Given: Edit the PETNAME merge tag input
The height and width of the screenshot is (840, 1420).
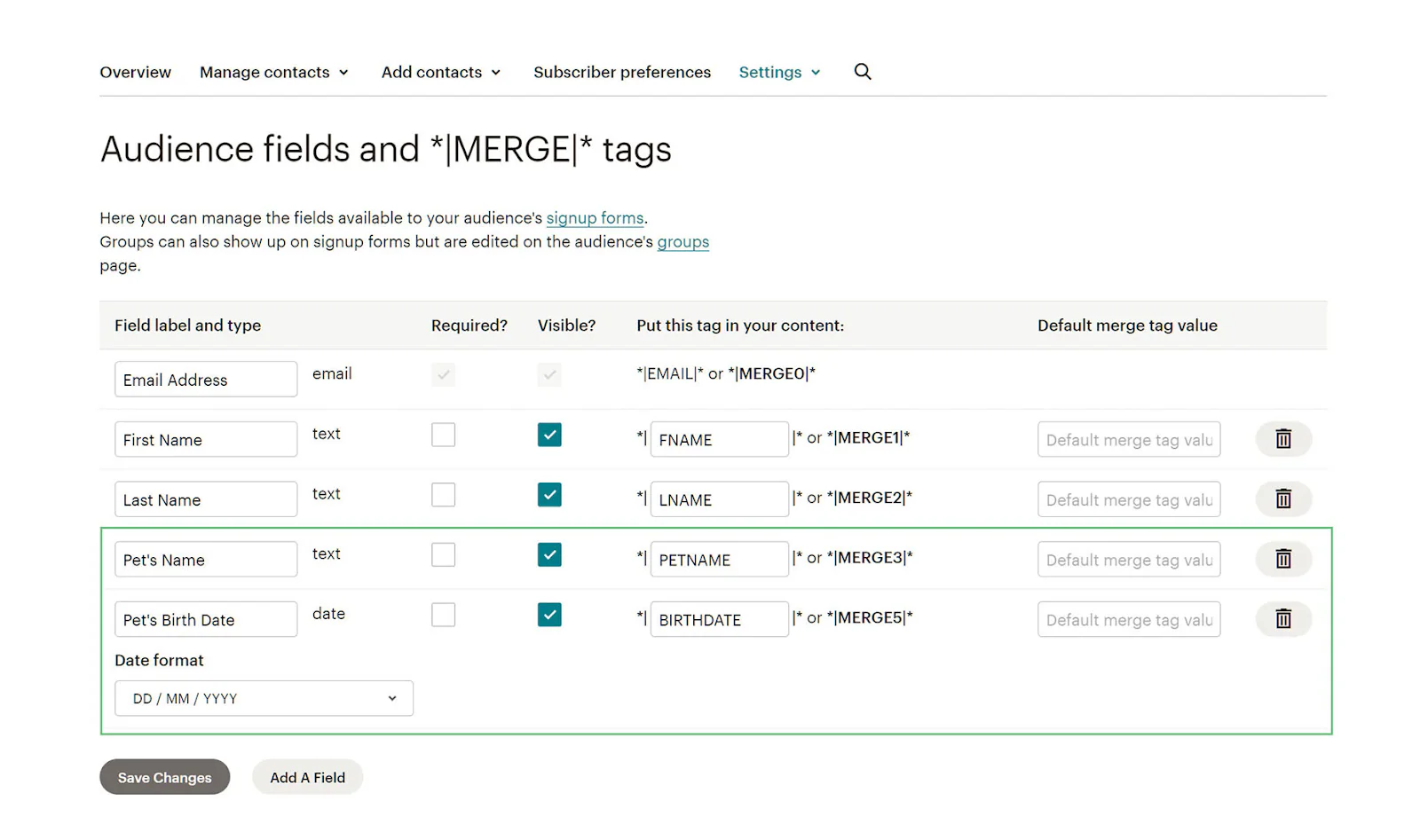Looking at the screenshot, I should click(x=720, y=559).
